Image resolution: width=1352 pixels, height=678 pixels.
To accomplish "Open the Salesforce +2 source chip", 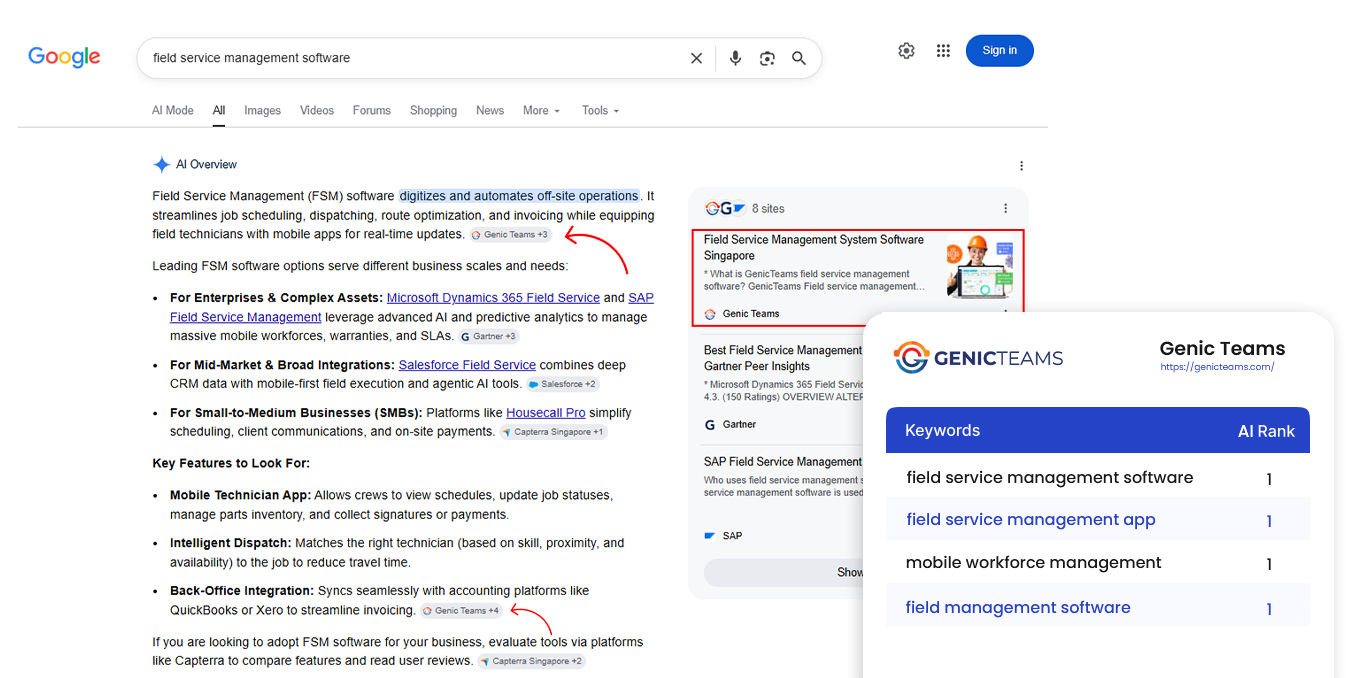I will (562, 384).
